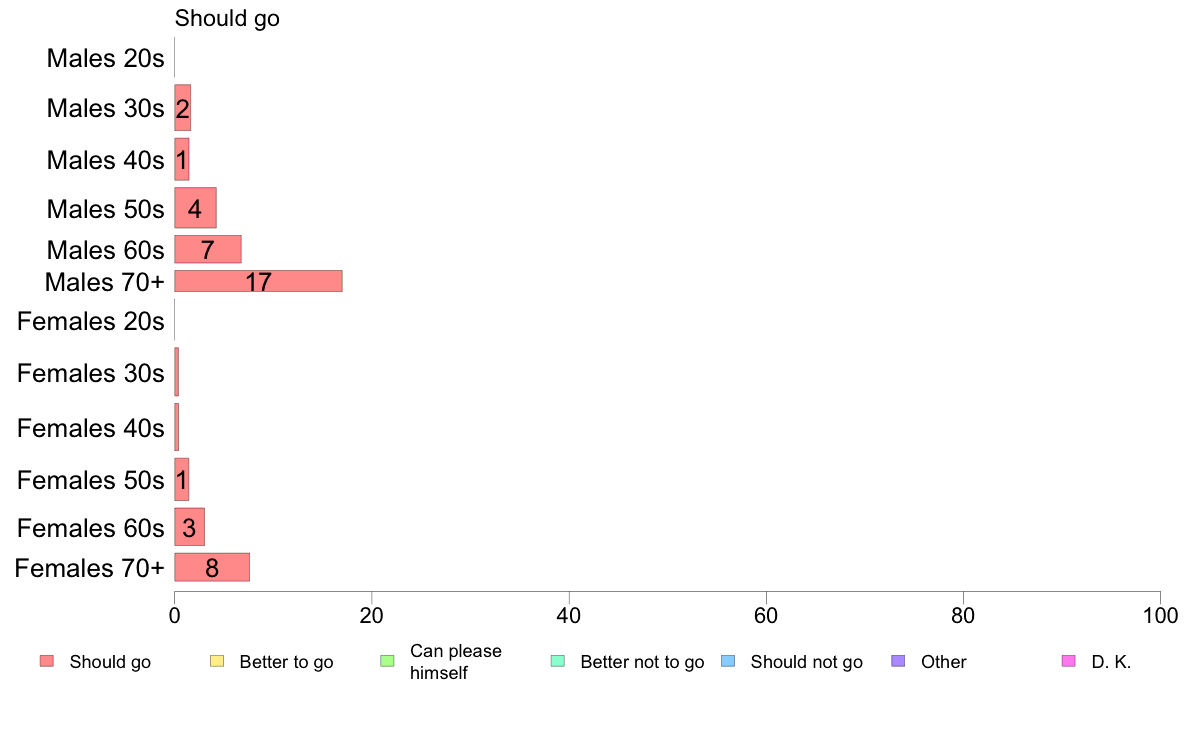Click the Should not go legend text
Viewport: 1188px width, 736px height.
pos(807,662)
